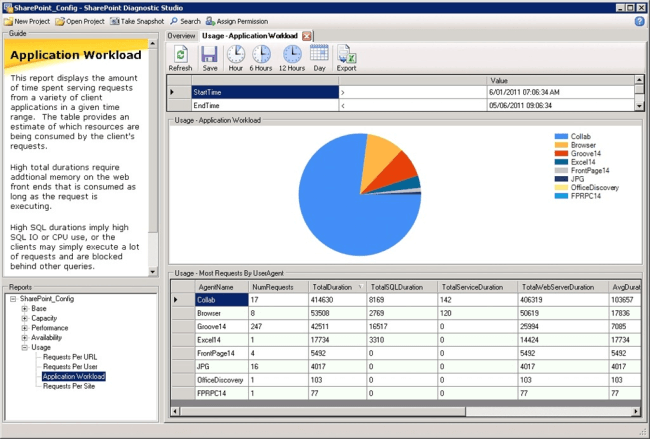The image size is (650, 439).
Task: Click the 16517 TotalSQLDuration cell
Action: tap(402, 326)
